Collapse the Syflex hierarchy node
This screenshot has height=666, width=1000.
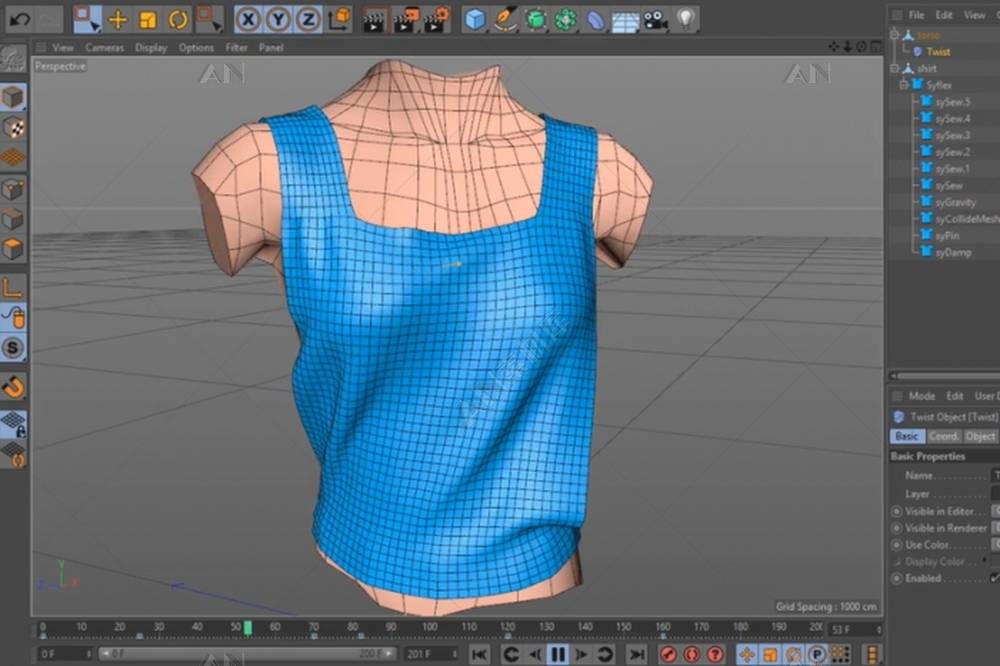[904, 85]
